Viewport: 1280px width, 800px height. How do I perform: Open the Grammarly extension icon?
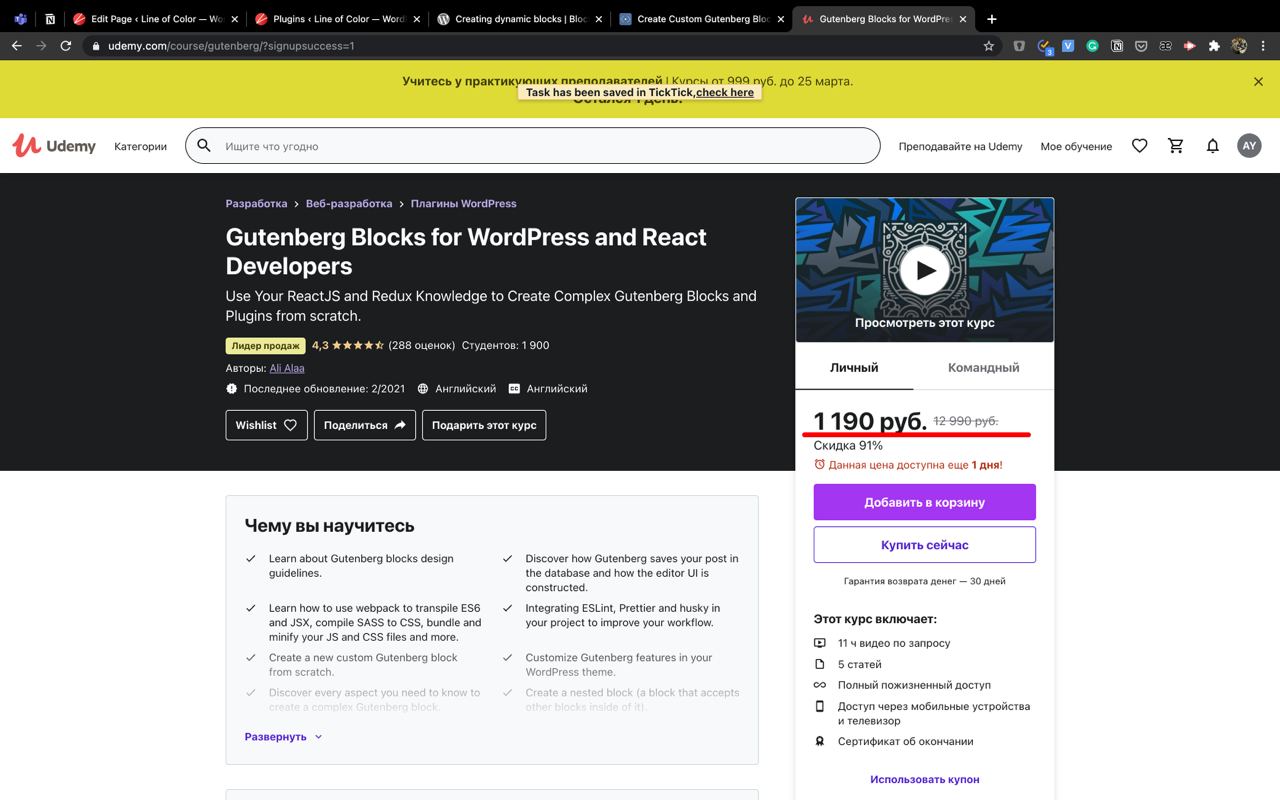[1092, 46]
